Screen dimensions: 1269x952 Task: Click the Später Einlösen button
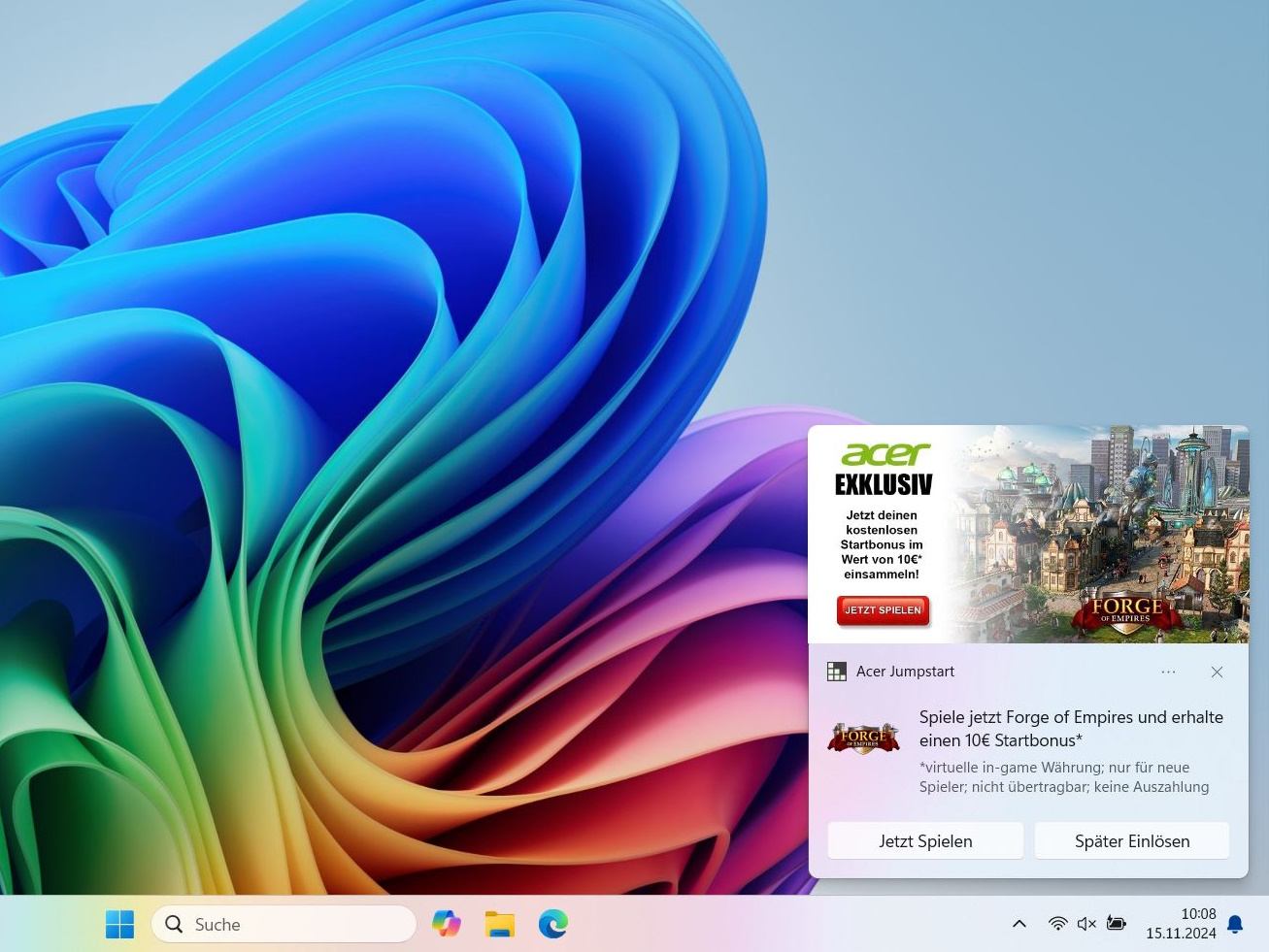tap(1132, 841)
